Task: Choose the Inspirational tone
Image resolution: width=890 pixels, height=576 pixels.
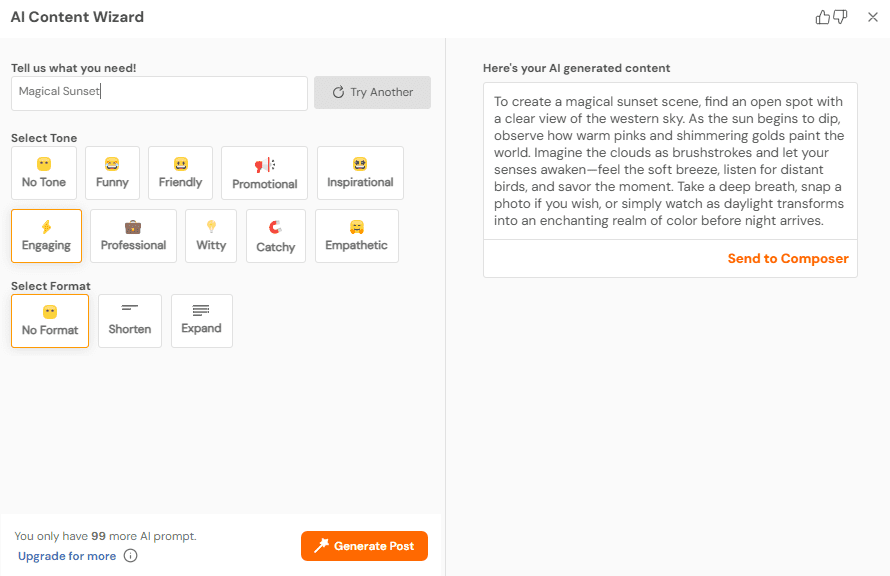Action: point(360,173)
